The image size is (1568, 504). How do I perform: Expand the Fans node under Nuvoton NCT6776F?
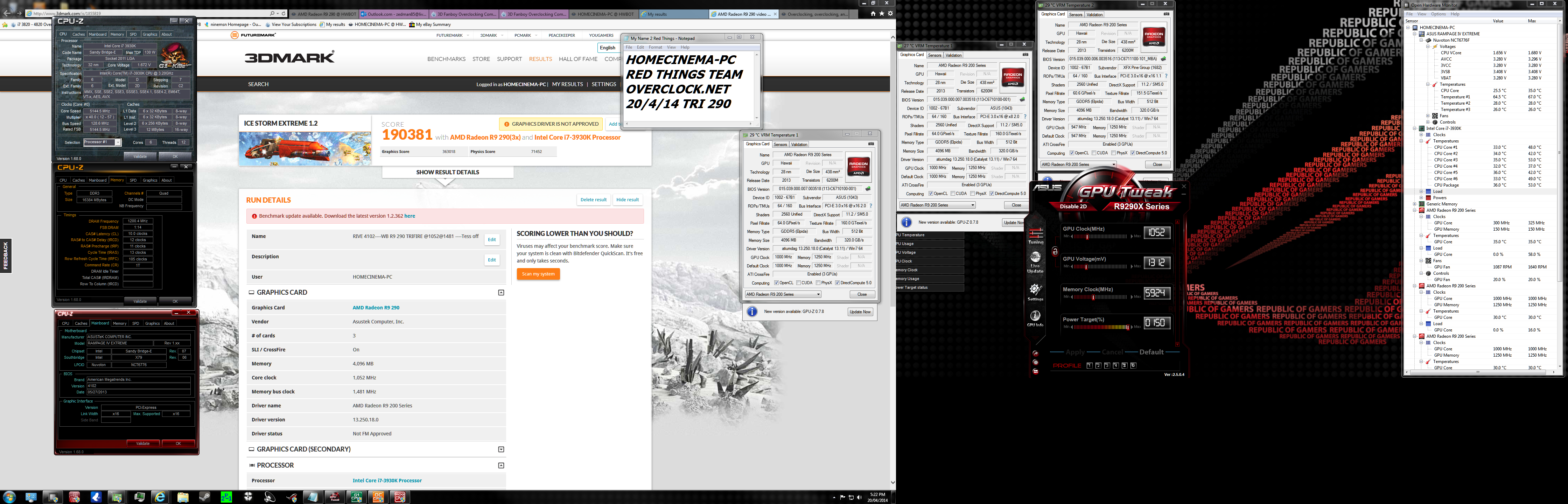(1428, 115)
